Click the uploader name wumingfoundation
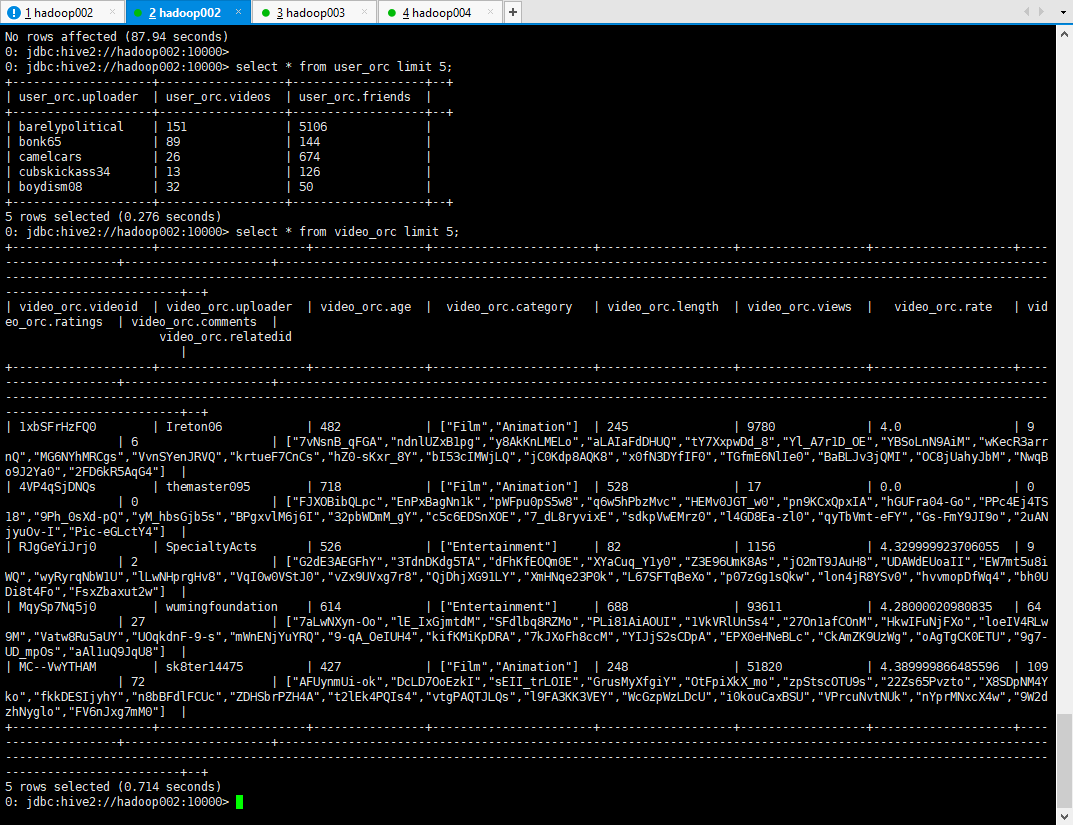 click(222, 607)
